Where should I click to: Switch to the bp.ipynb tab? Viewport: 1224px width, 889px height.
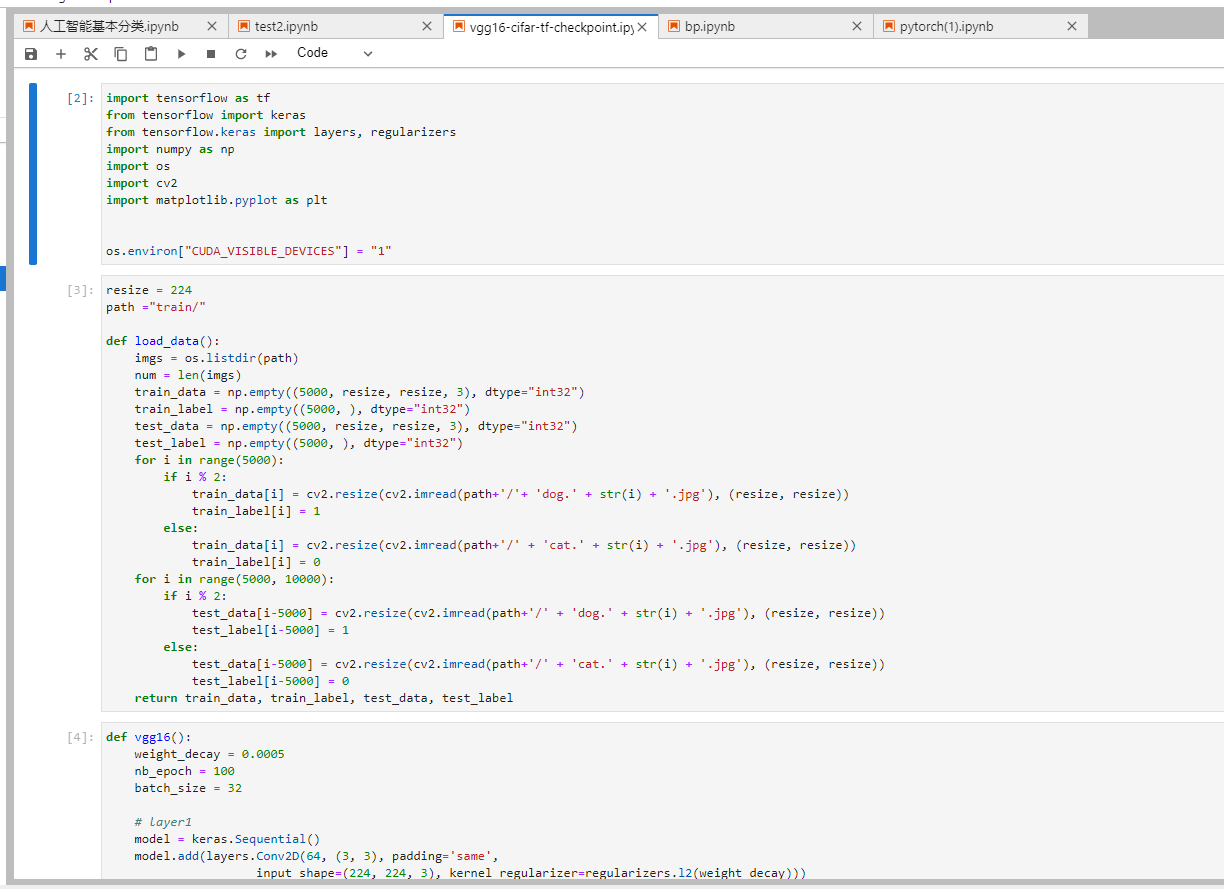(765, 27)
